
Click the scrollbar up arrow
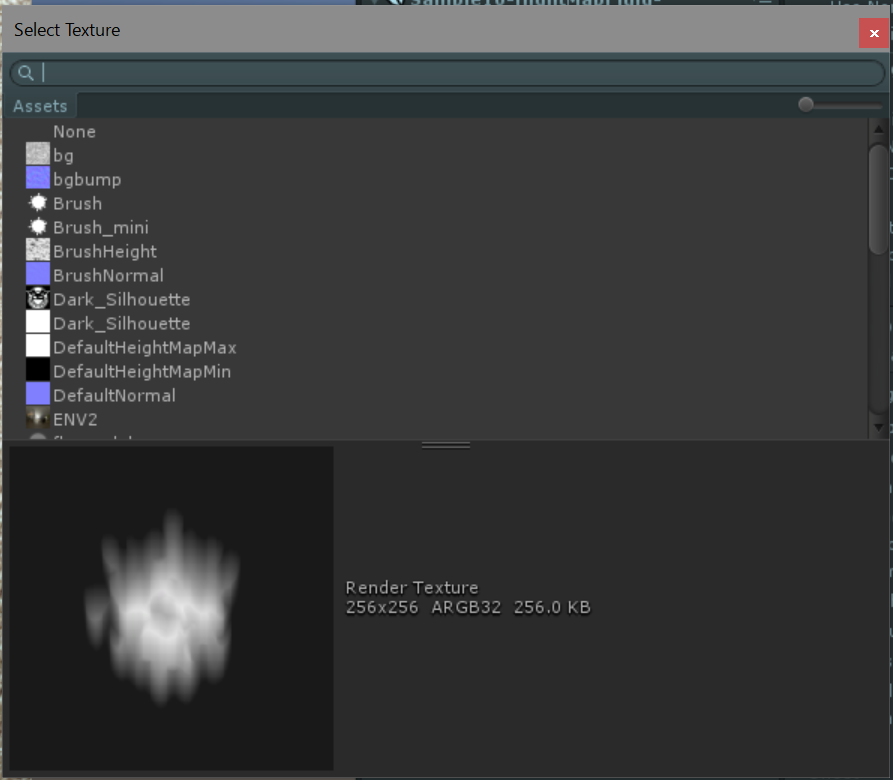[878, 129]
